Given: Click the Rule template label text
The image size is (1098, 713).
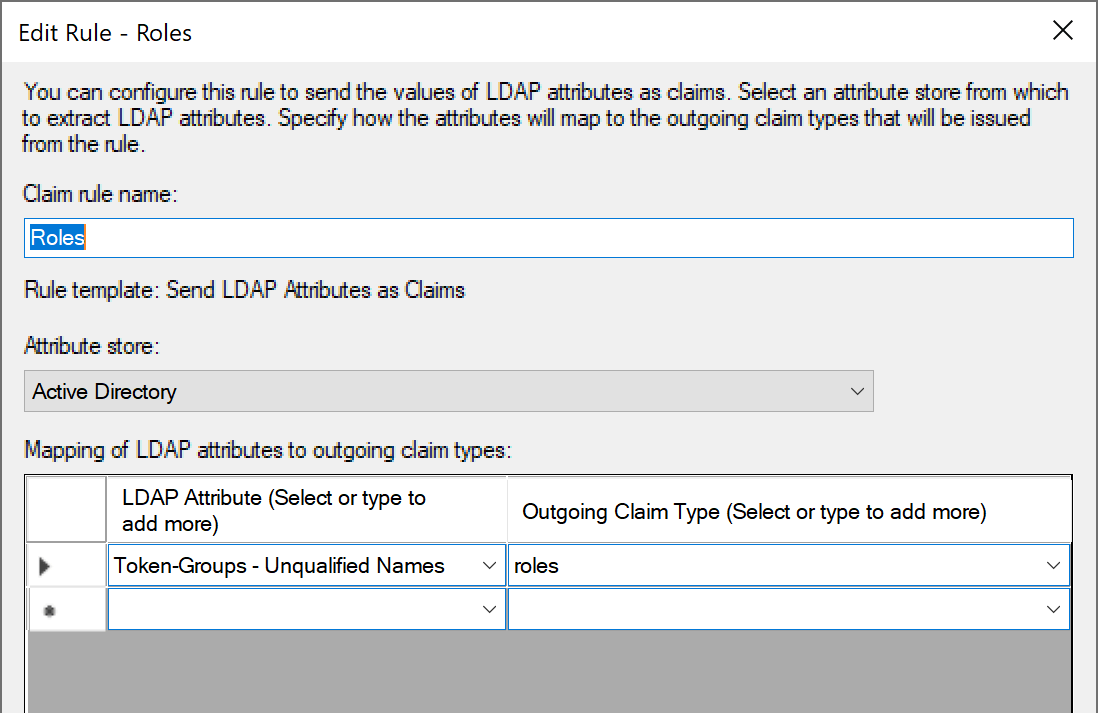Looking at the screenshot, I should pyautogui.click(x=244, y=291).
